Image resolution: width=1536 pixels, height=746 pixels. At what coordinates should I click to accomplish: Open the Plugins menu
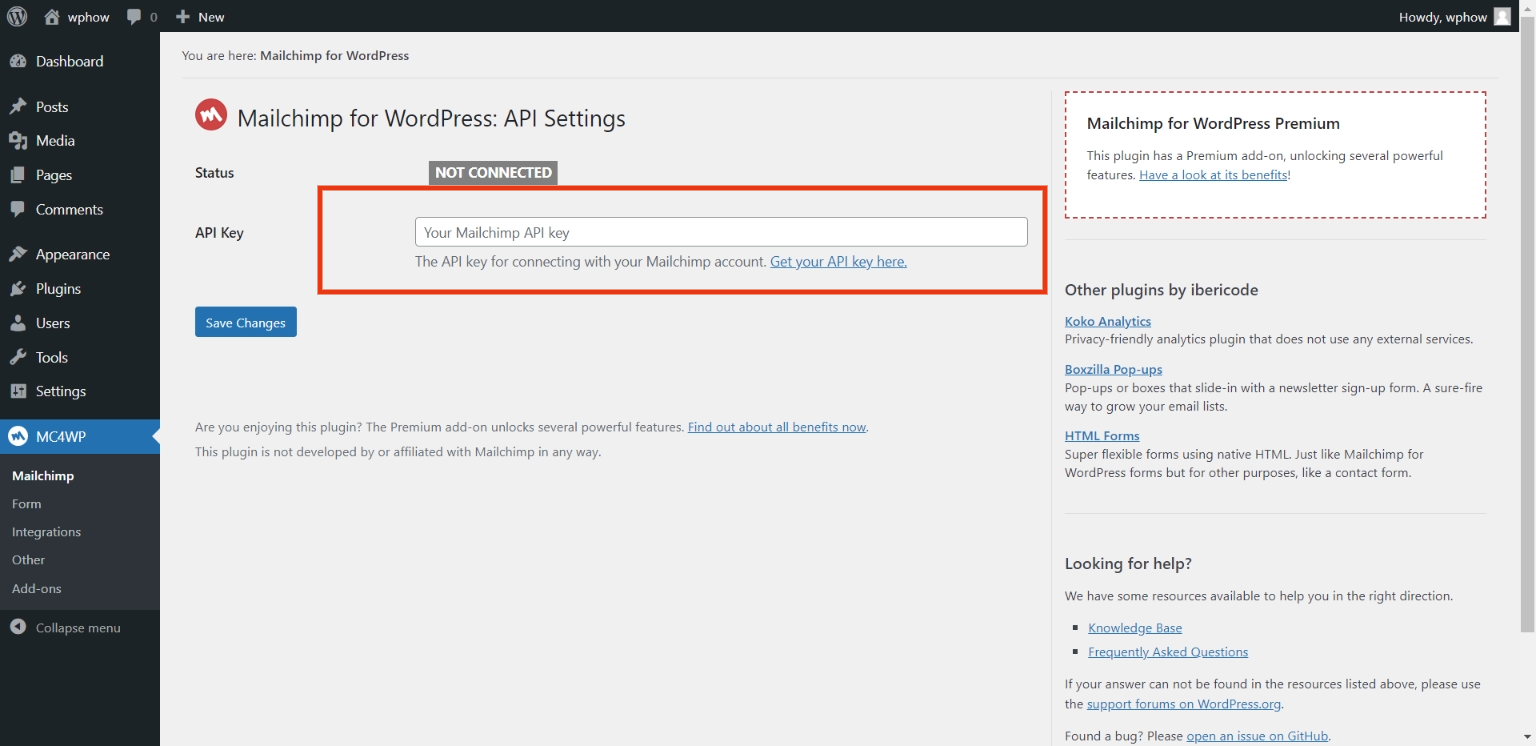(80, 289)
